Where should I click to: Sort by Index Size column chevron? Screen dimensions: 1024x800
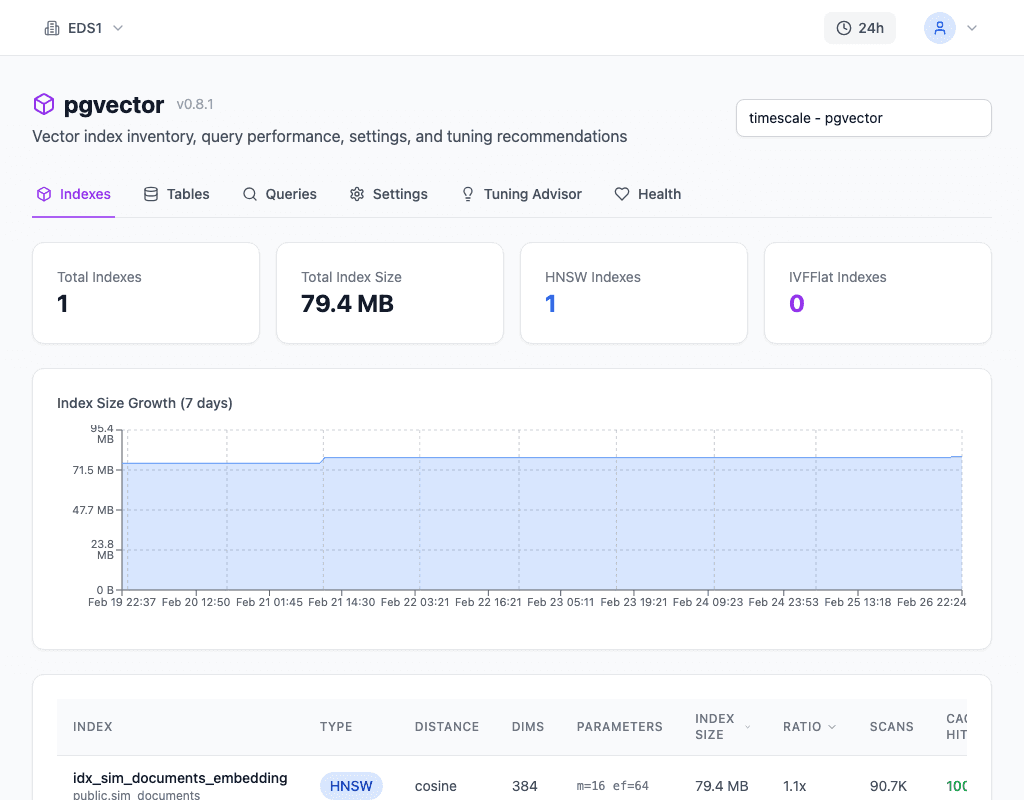747,727
